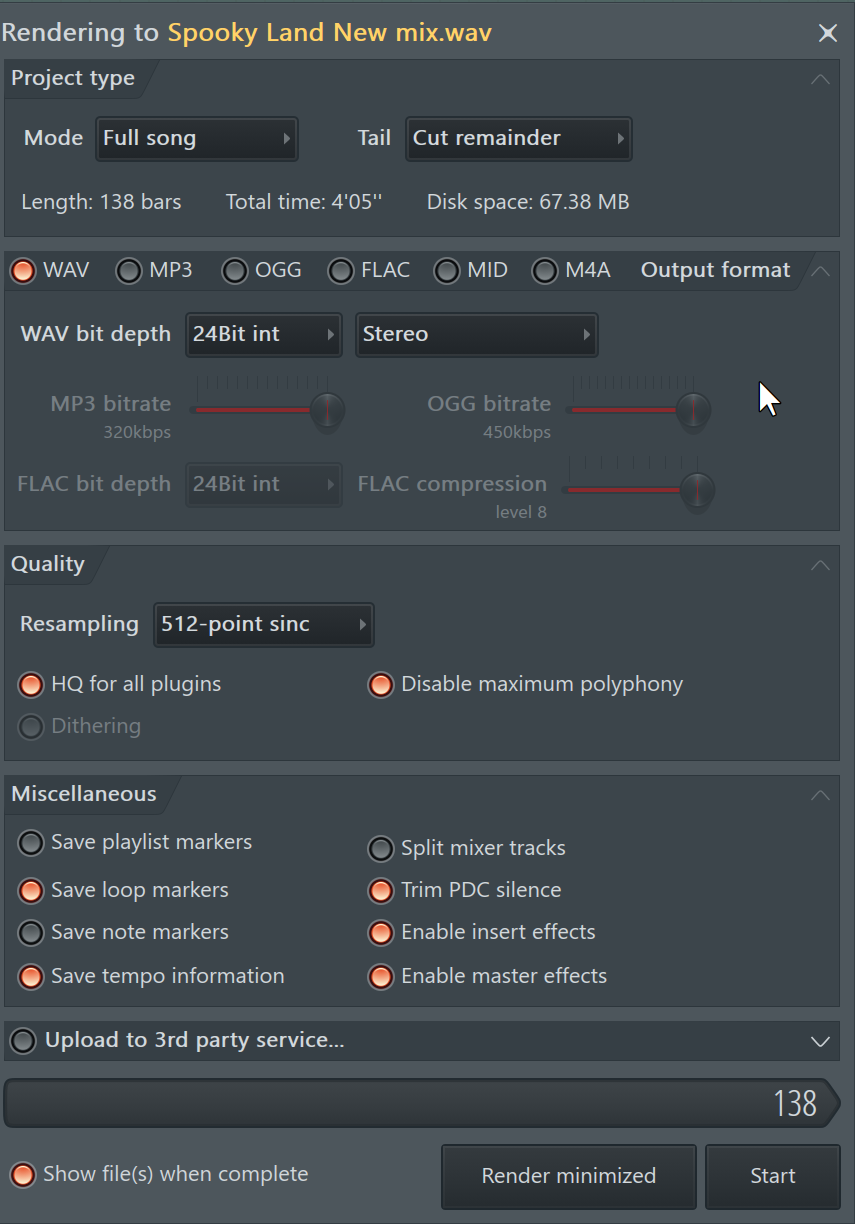Image resolution: width=855 pixels, height=1224 pixels.
Task: Change Resampling from 512-point sinc
Action: [263, 624]
